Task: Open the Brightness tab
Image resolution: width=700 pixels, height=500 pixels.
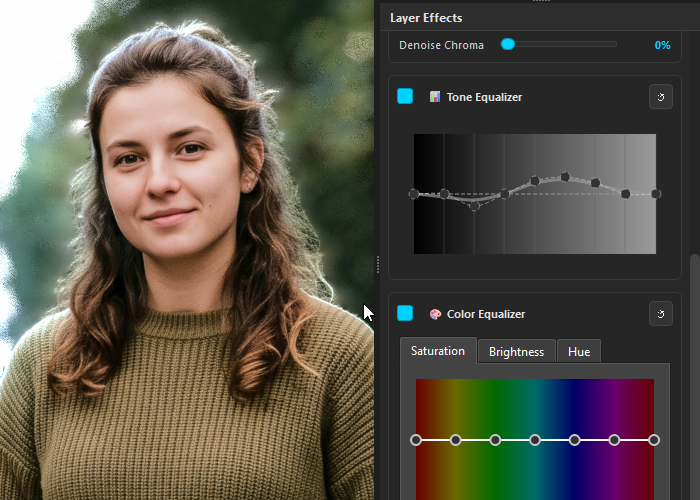Action: pos(517,352)
